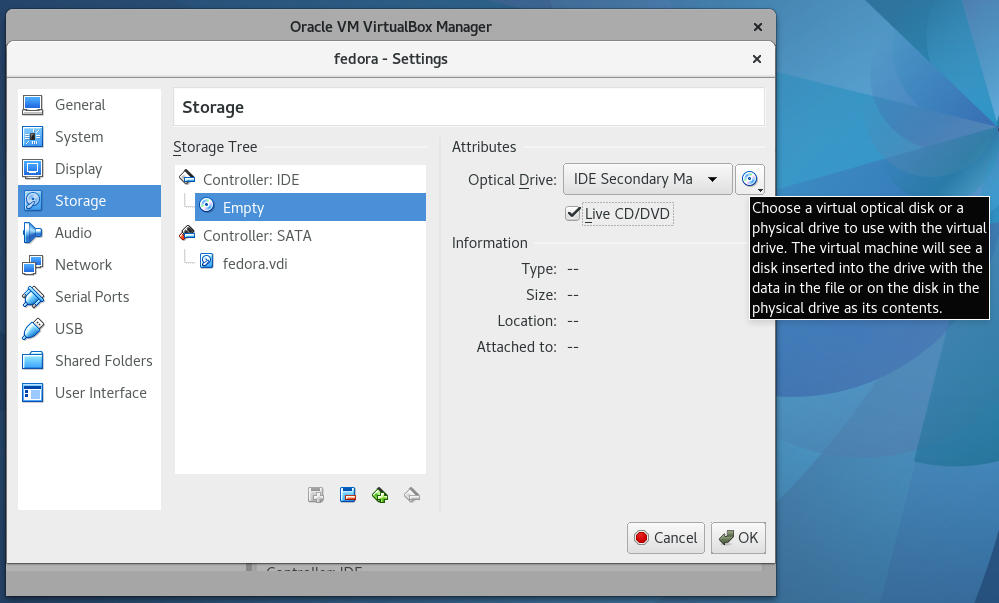Click the Attributes section label
Viewport: 999px width, 603px height.
pyautogui.click(x=484, y=147)
